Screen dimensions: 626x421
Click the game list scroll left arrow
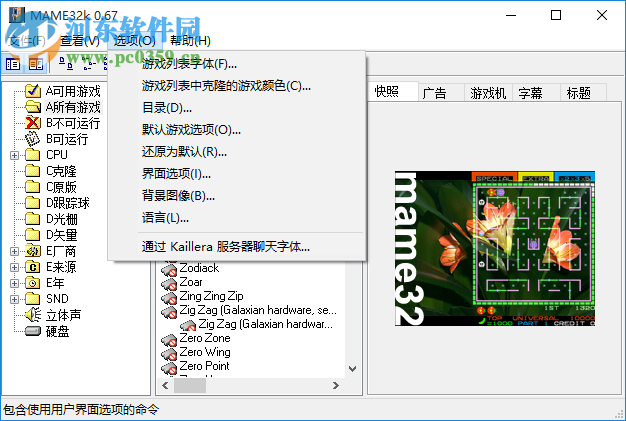[165, 385]
